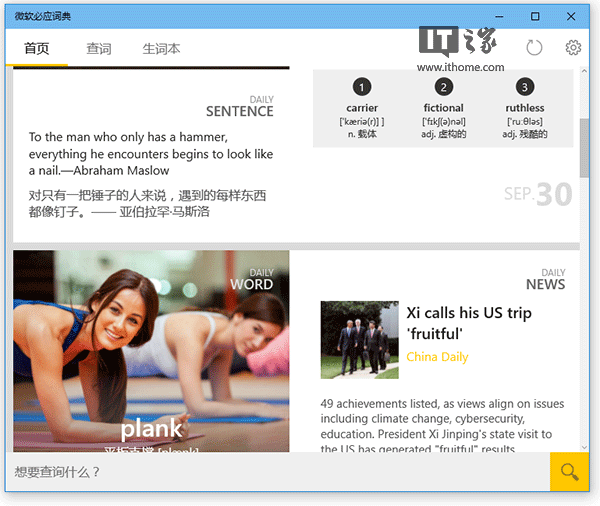Image resolution: width=600 pixels, height=506 pixels.
Task: Go to the 生词本 tab
Action: (161, 48)
